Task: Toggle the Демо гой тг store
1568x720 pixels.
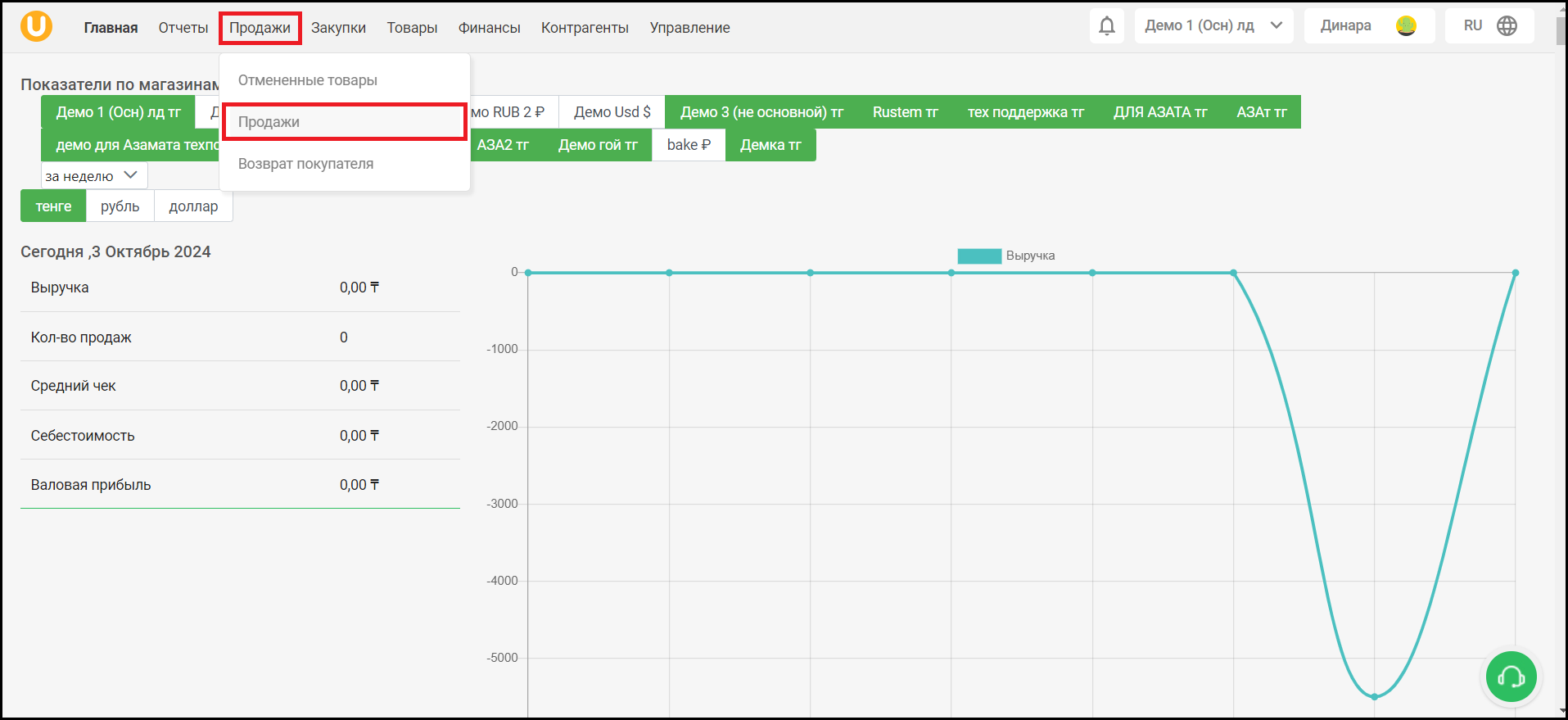Action: (598, 145)
